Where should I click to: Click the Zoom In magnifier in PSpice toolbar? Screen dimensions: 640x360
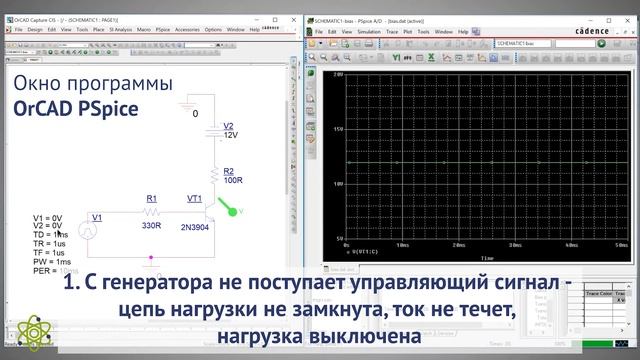(312, 58)
